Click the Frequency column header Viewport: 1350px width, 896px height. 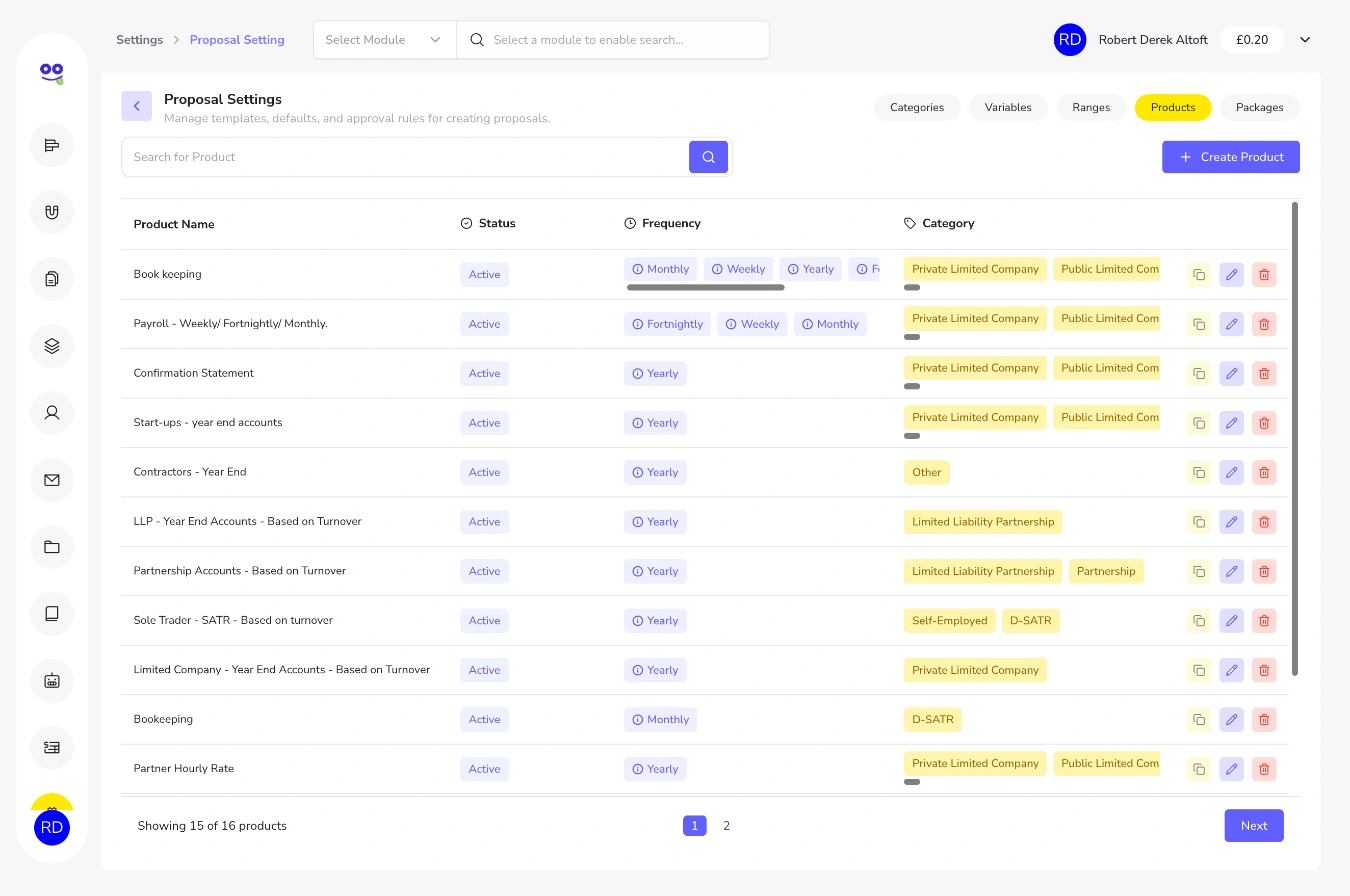tap(662, 224)
